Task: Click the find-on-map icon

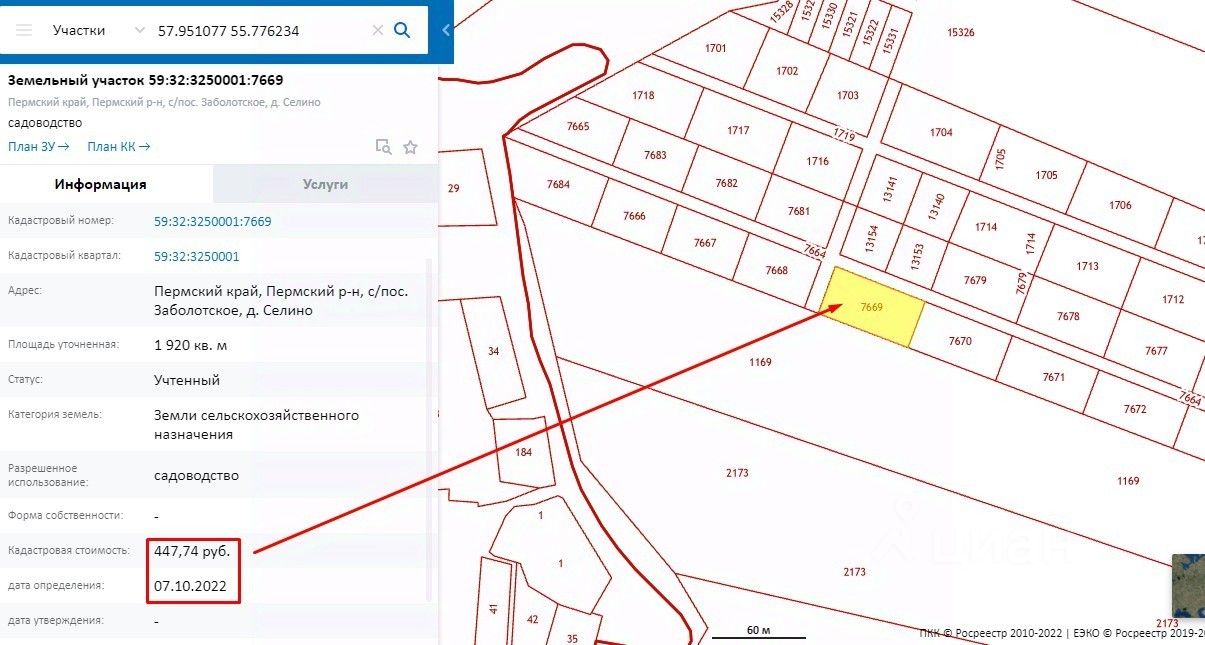Action: pyautogui.click(x=383, y=147)
